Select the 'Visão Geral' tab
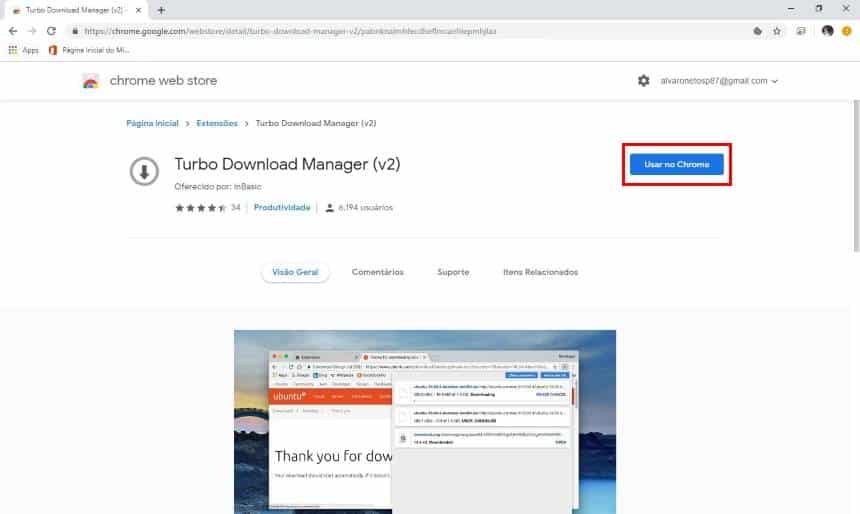 [x=295, y=272]
